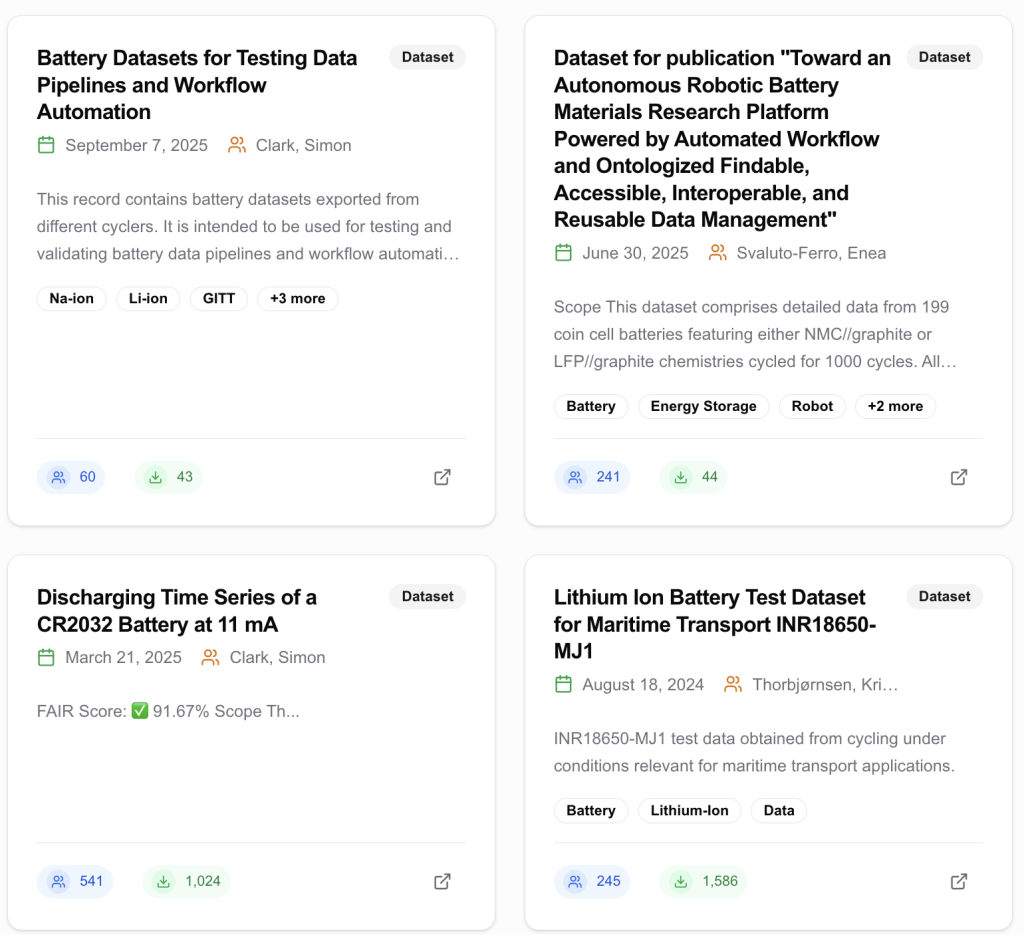The height and width of the screenshot is (935, 1024).
Task: Click the download icon showing 1,586
Action: click(x=681, y=881)
